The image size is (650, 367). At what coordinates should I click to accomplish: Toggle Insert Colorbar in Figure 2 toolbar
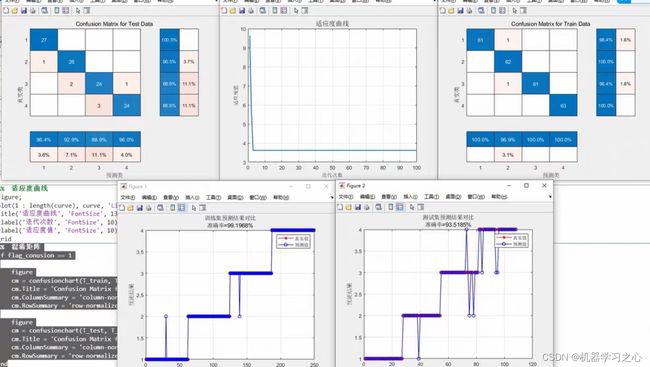pos(391,207)
